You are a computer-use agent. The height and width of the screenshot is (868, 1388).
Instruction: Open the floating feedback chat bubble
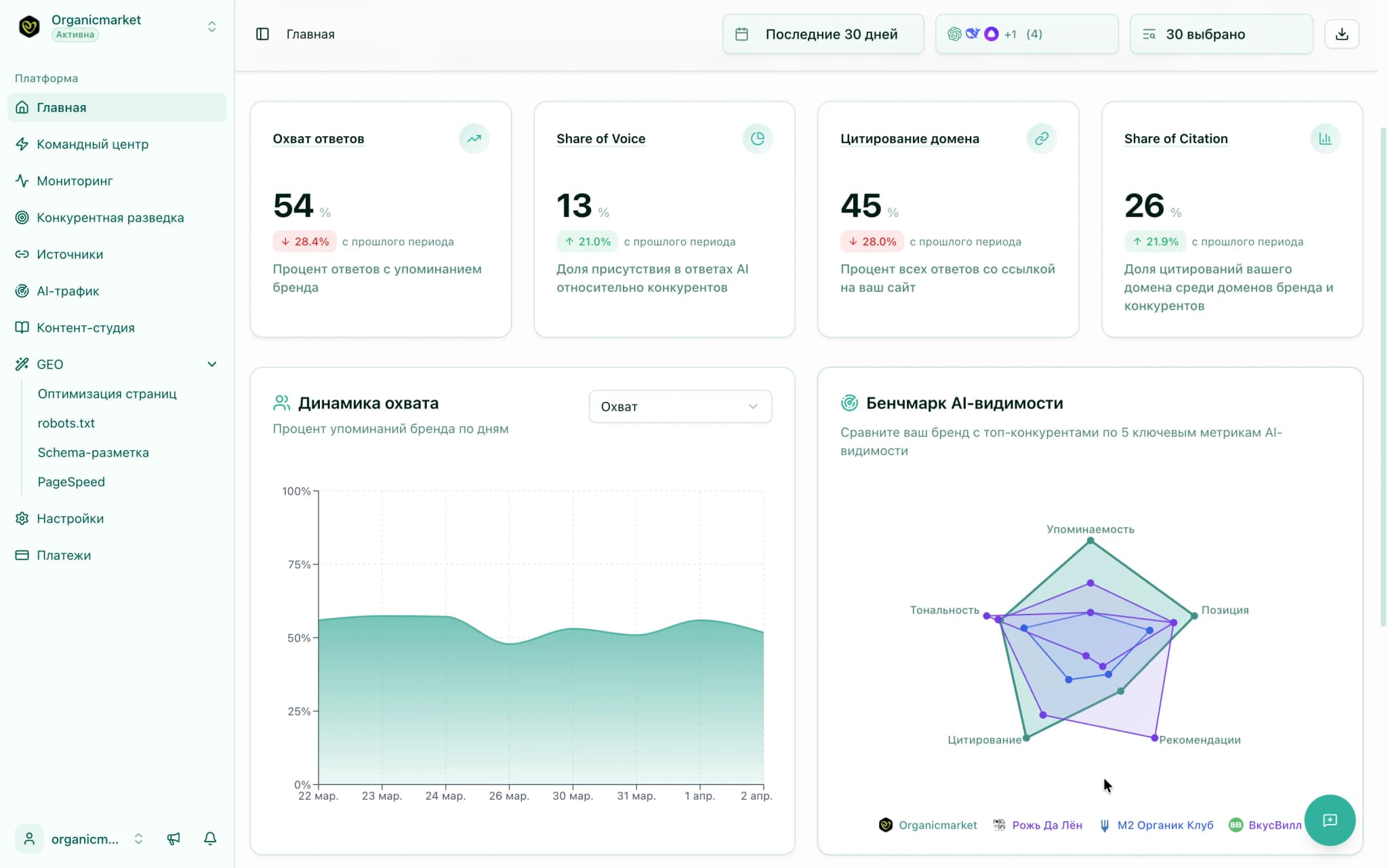pyautogui.click(x=1330, y=820)
